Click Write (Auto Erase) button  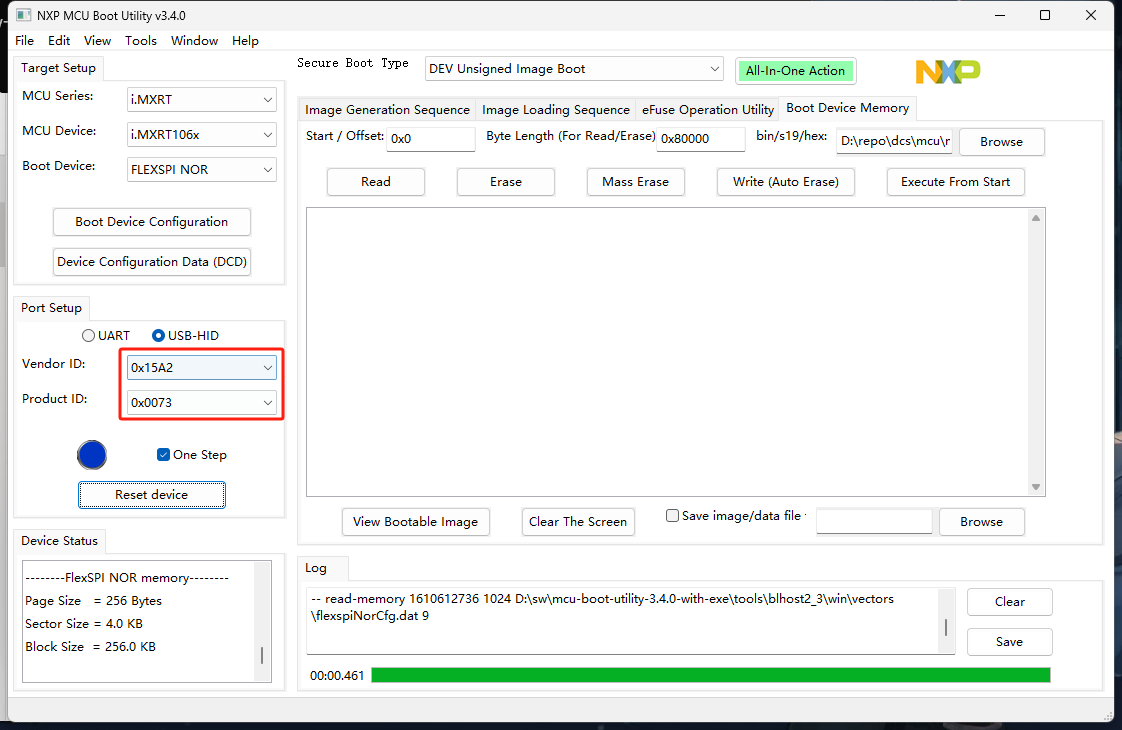coord(786,182)
